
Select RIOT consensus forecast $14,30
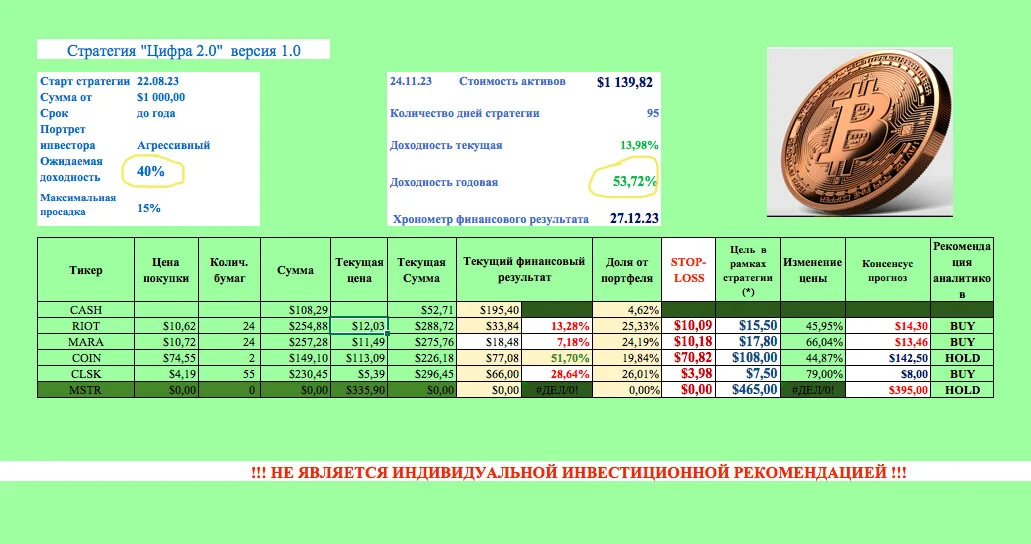(888, 326)
